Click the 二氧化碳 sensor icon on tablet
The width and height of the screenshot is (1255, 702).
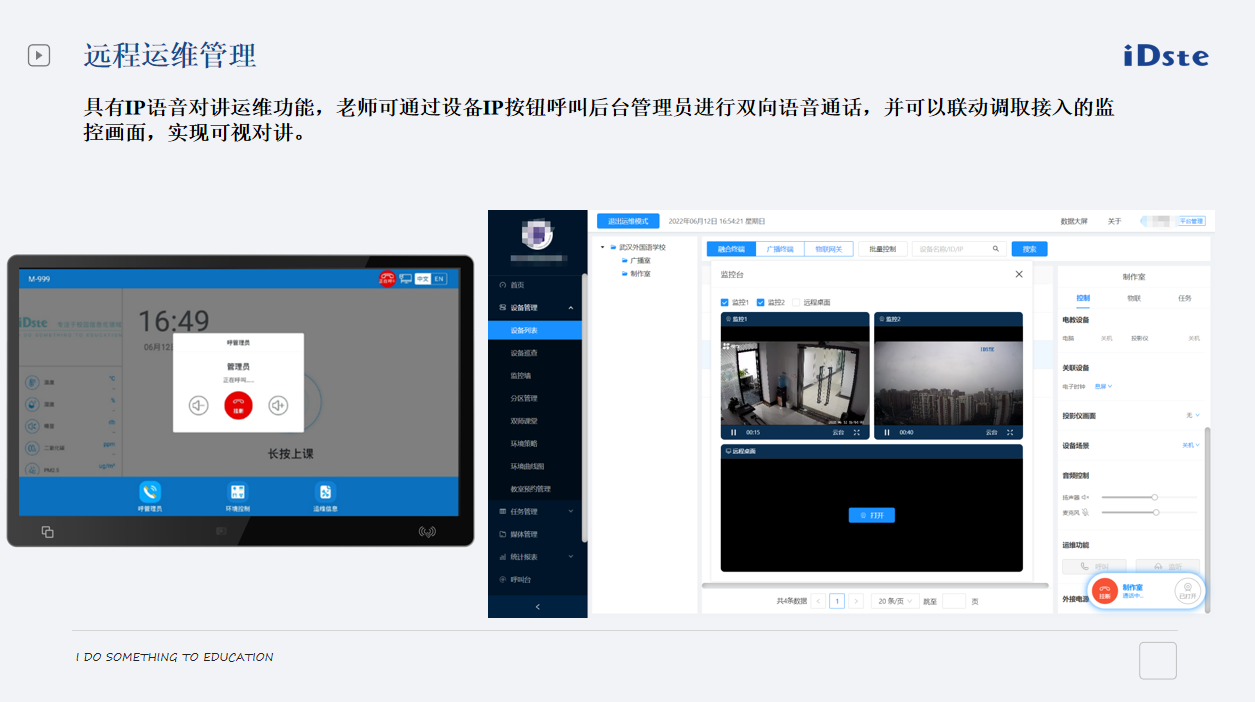[x=33, y=446]
